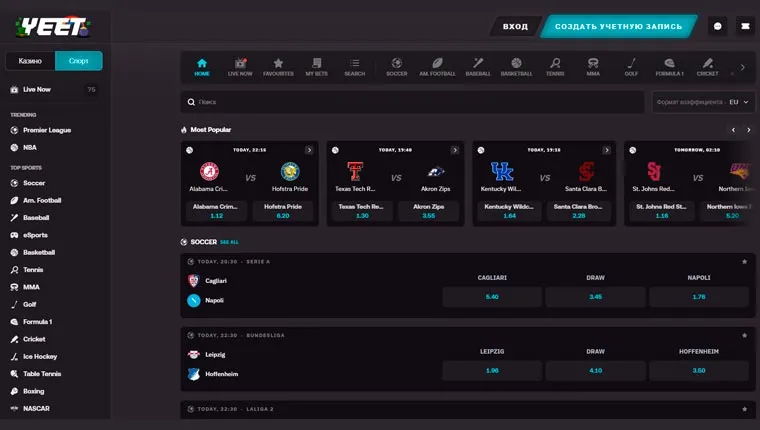Viewport: 760px width, 430px height.
Task: Show previous Most Popular matches
Action: click(733, 130)
